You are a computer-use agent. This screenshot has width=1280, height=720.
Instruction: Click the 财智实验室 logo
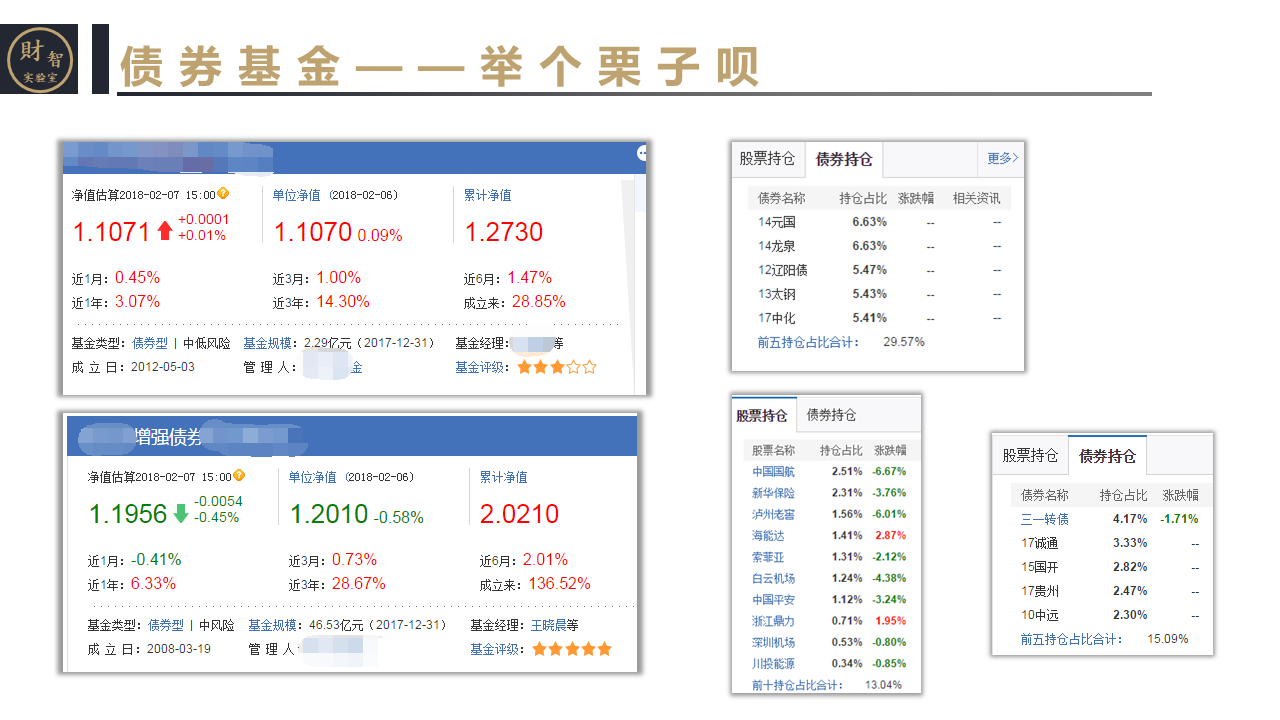[x=39, y=59]
